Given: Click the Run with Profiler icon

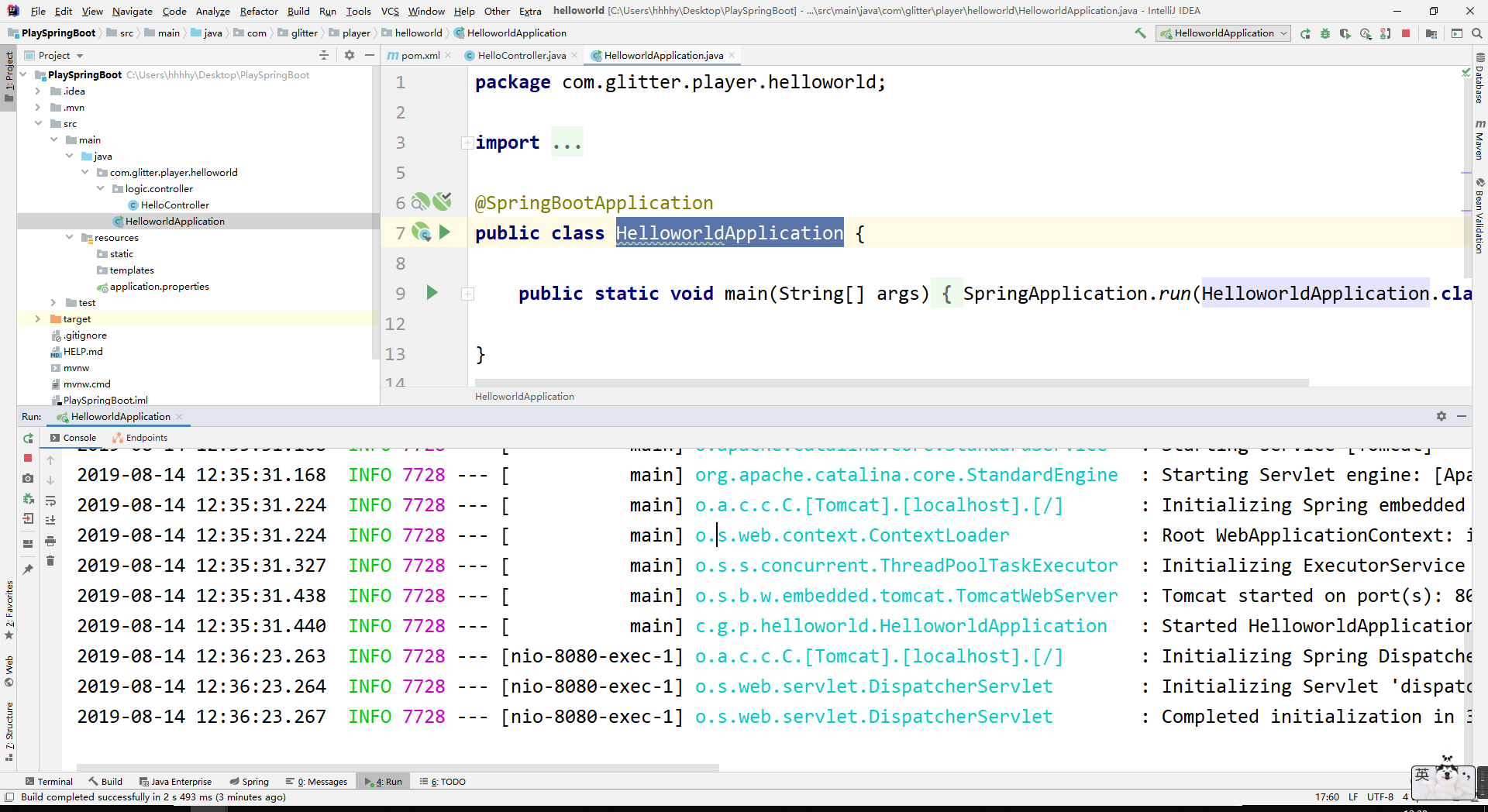Looking at the screenshot, I should coord(1366,33).
